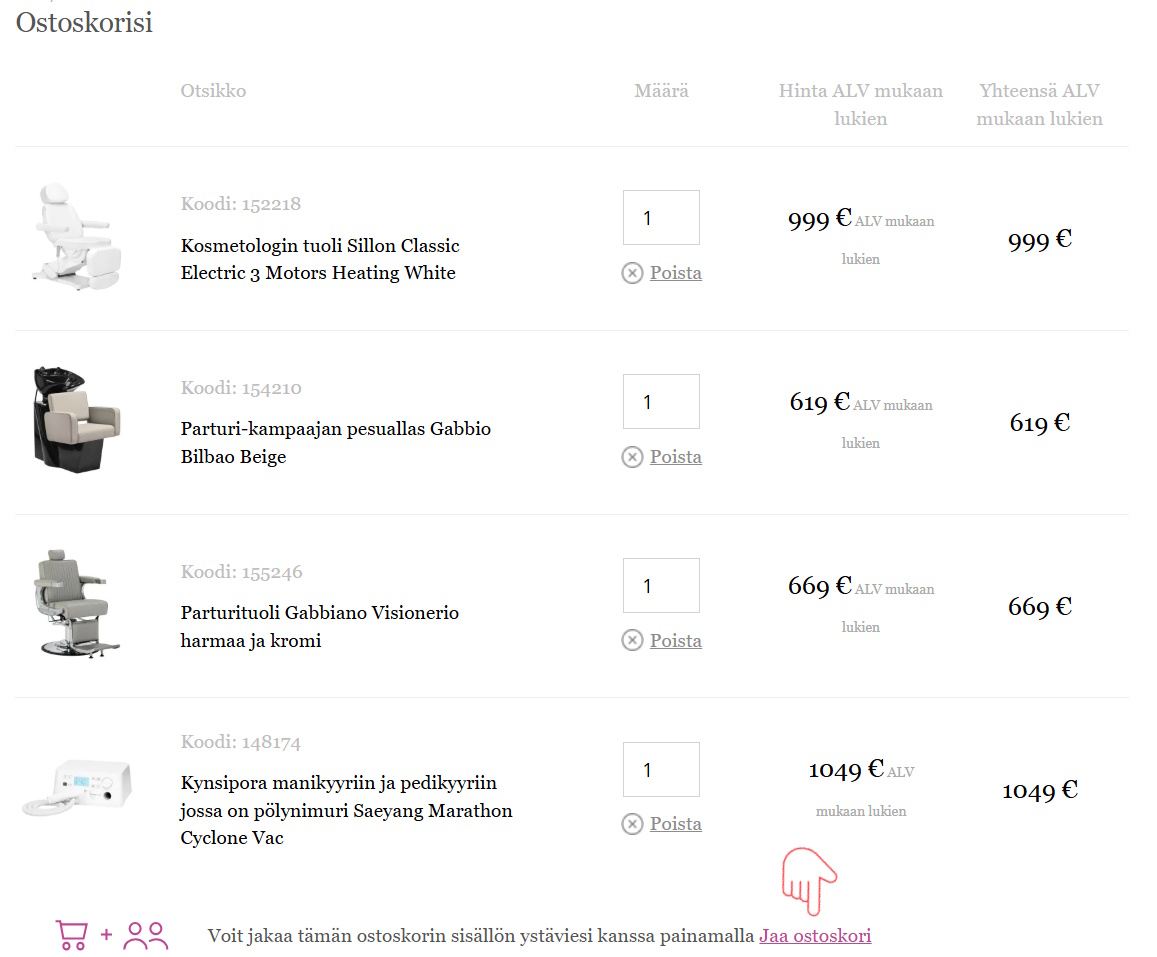This screenshot has width=1157, height=957.
Task: Click Poista link for product 152218
Action: pyautogui.click(x=676, y=273)
